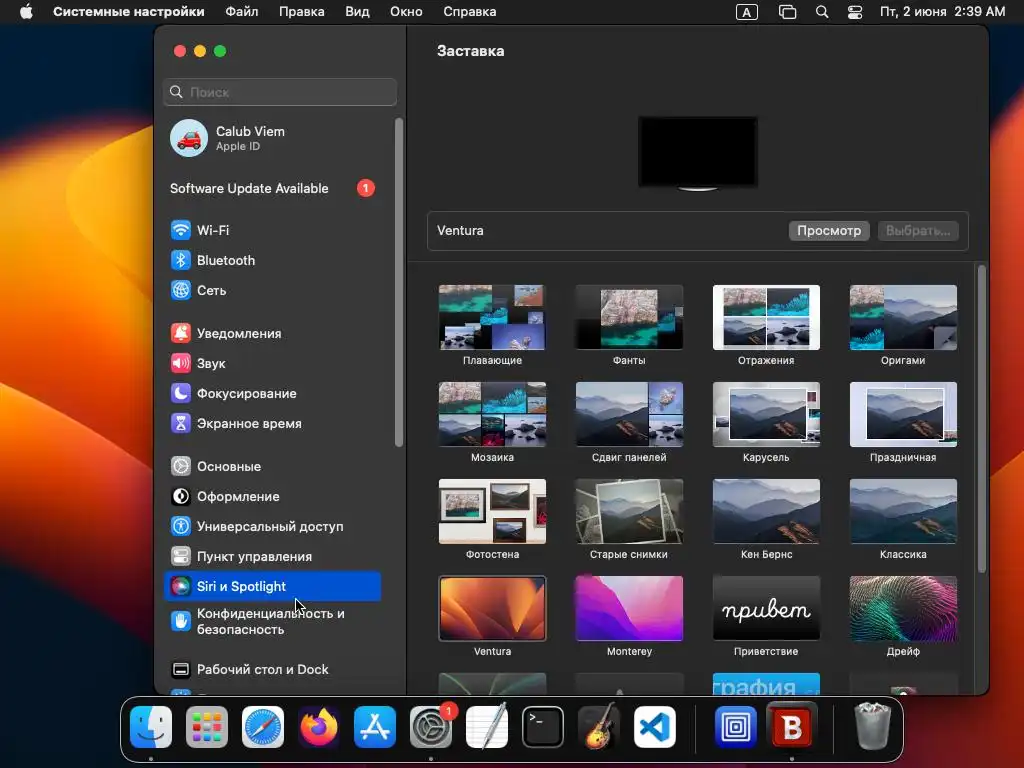Open the Apple menu
Image resolution: width=1024 pixels, height=768 pixels.
point(26,12)
